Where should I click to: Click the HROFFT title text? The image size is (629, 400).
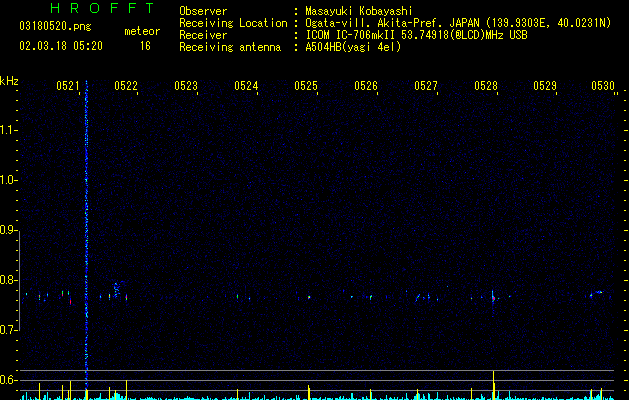tap(103, 8)
